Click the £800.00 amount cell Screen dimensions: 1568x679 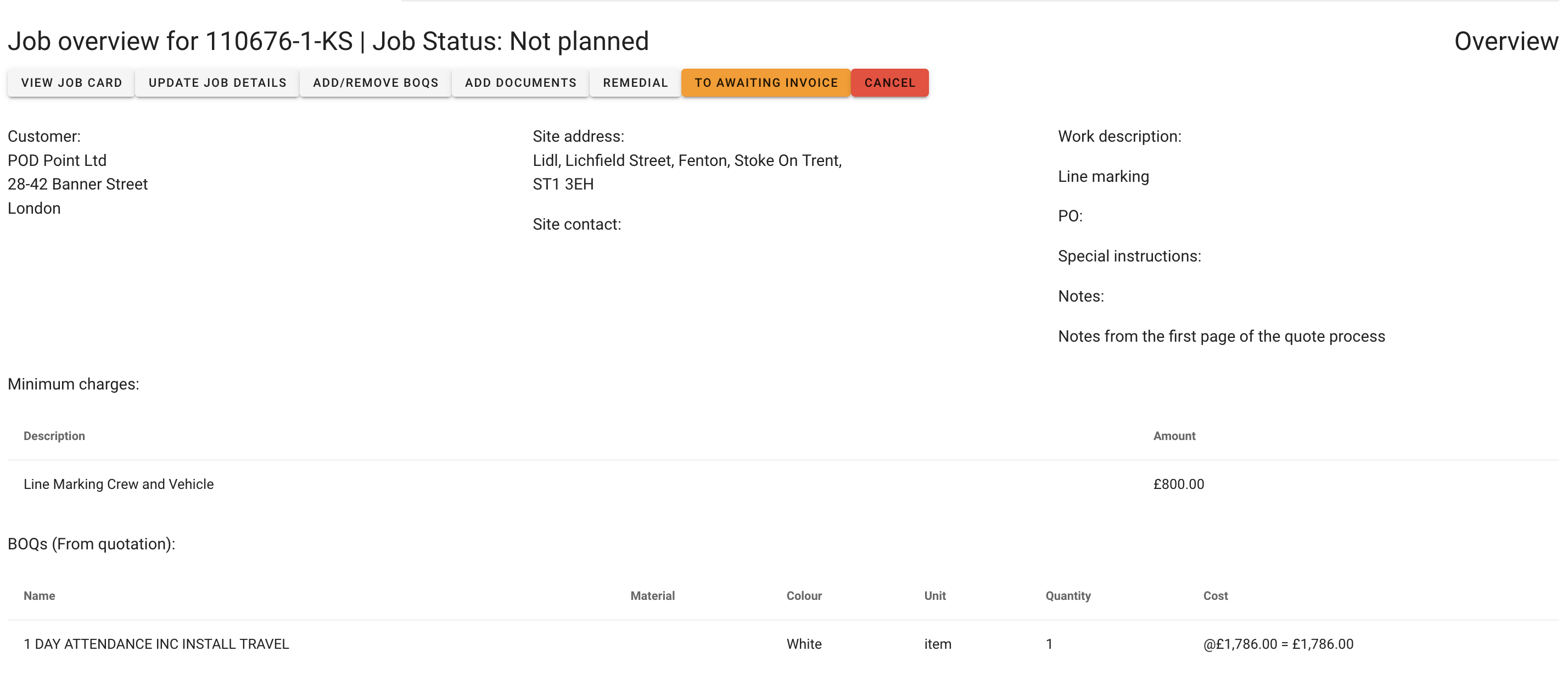click(x=1178, y=484)
